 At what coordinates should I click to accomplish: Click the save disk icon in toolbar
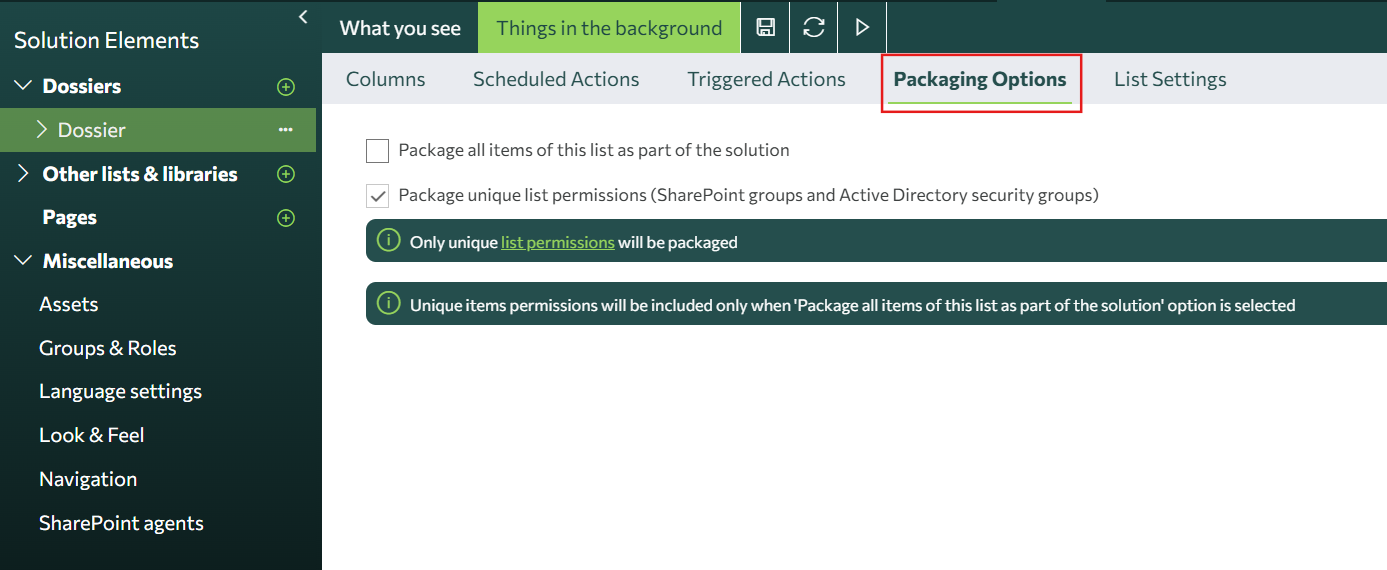click(x=765, y=28)
